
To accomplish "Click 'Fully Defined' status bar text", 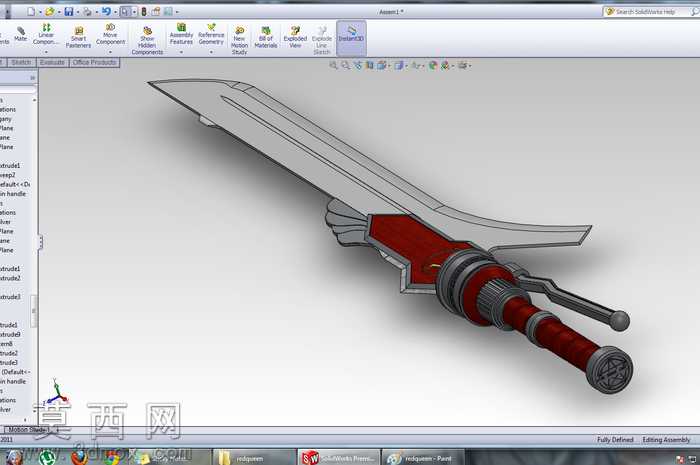I will coord(615,440).
